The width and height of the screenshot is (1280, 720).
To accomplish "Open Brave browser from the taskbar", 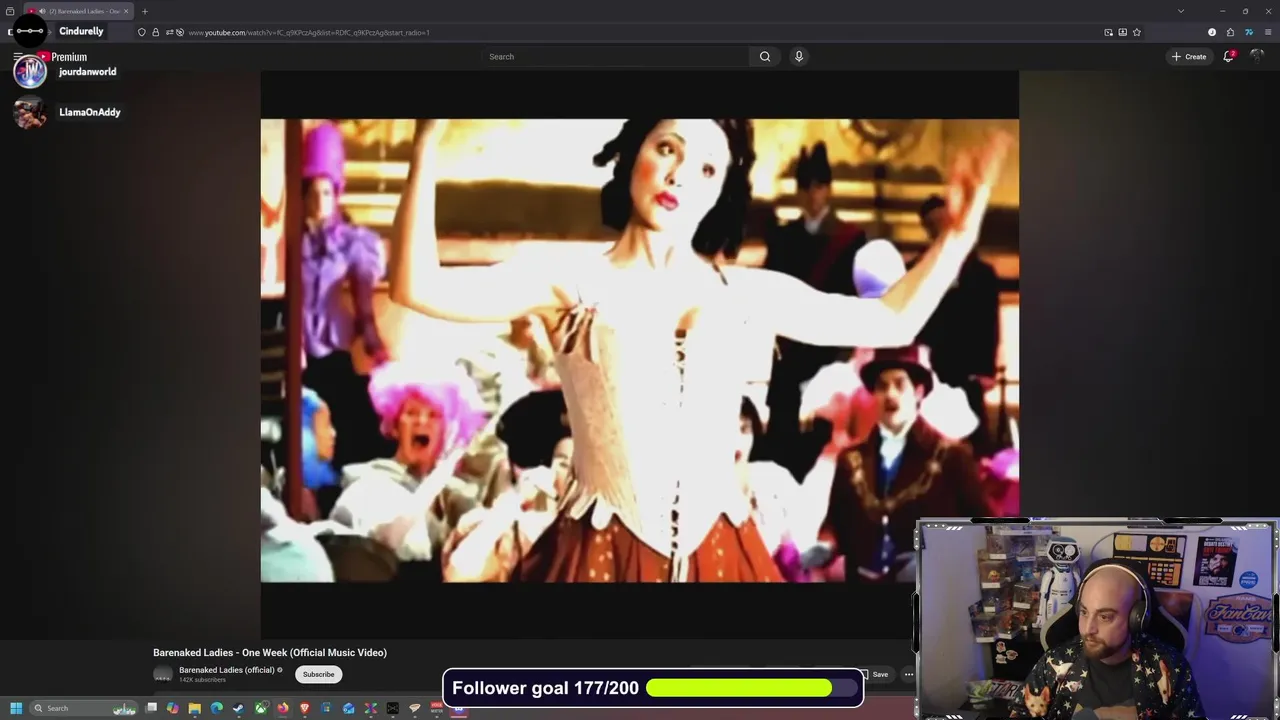I will (305, 708).
